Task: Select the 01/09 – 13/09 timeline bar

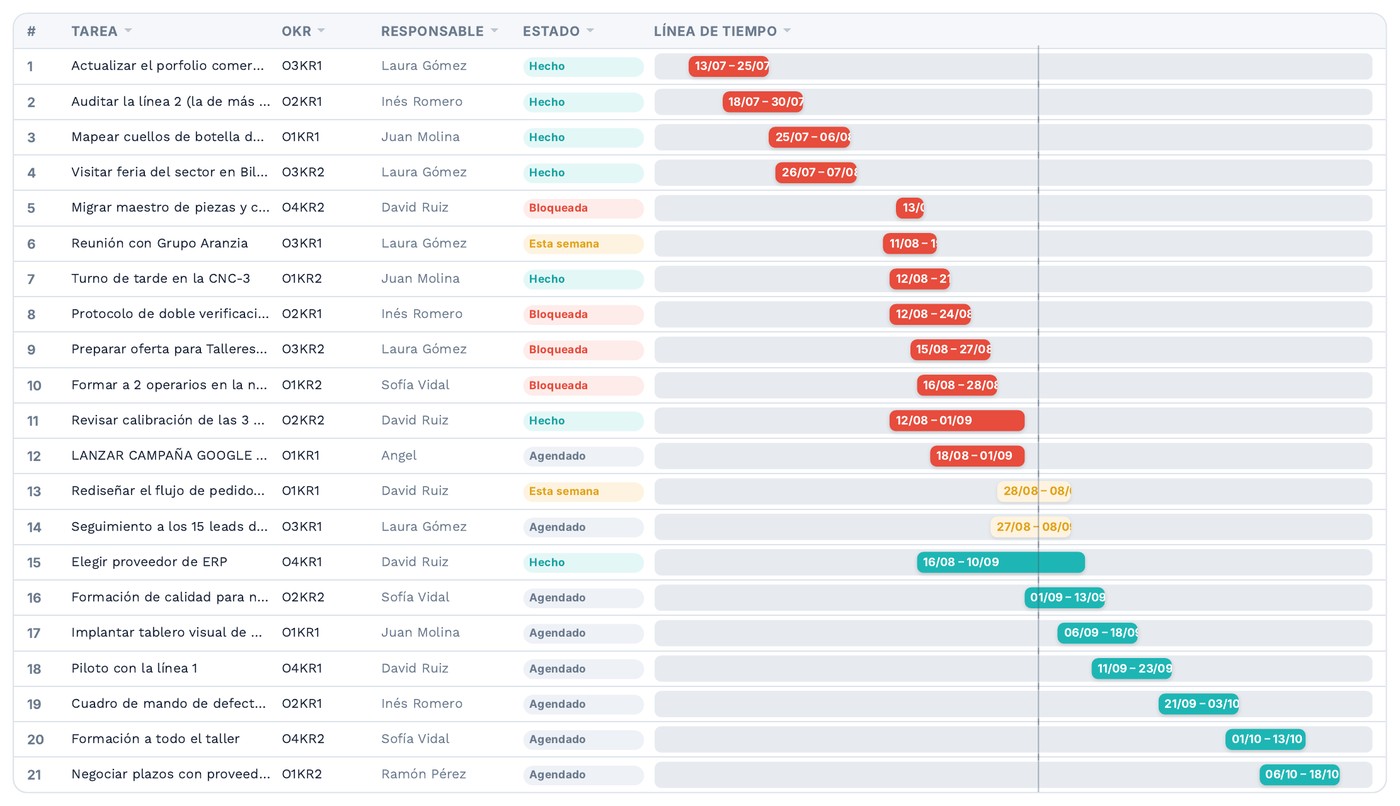Action: point(1065,597)
